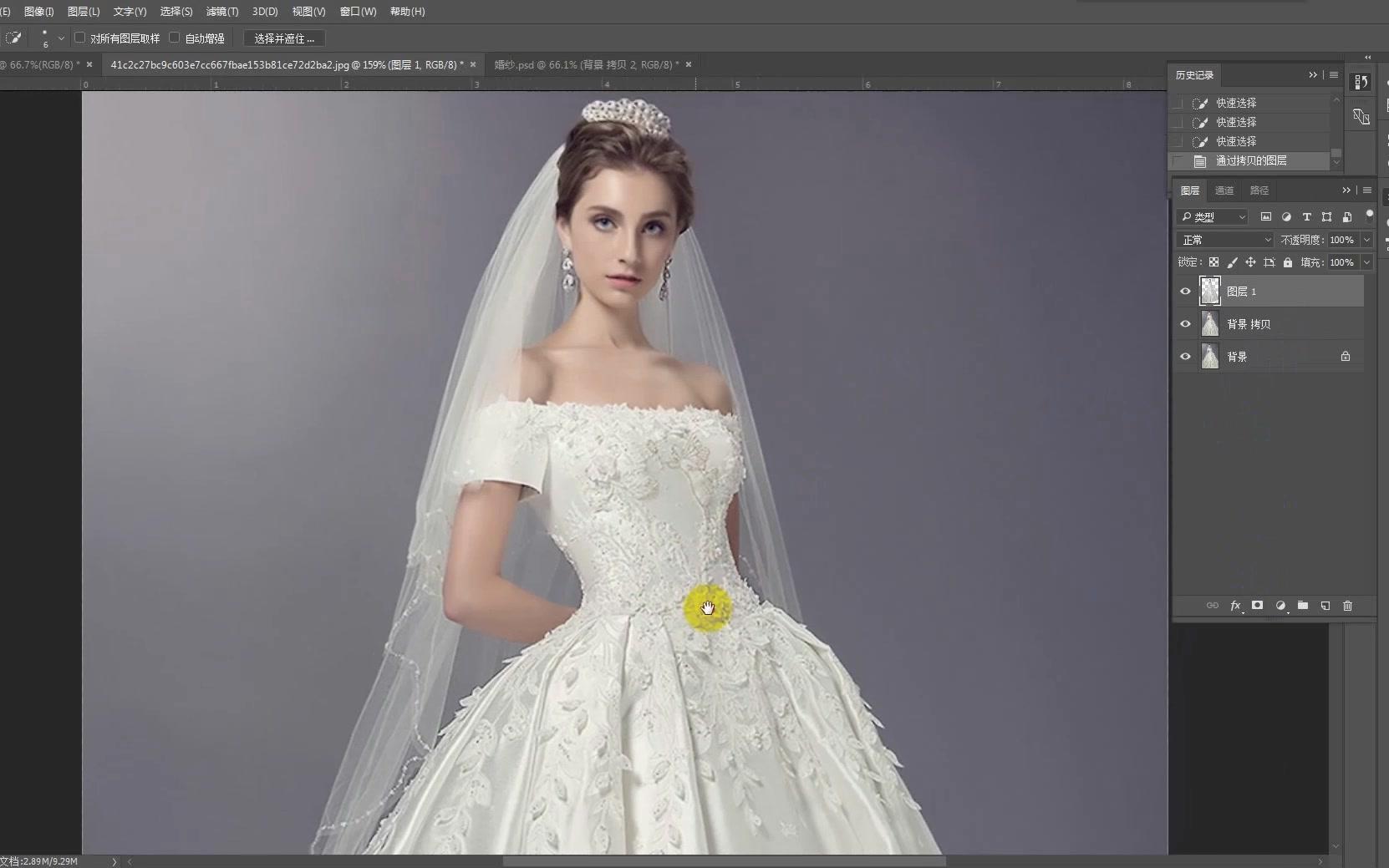The image size is (1389, 868).
Task: Set history brush source for first 快速选择
Action: click(1178, 103)
